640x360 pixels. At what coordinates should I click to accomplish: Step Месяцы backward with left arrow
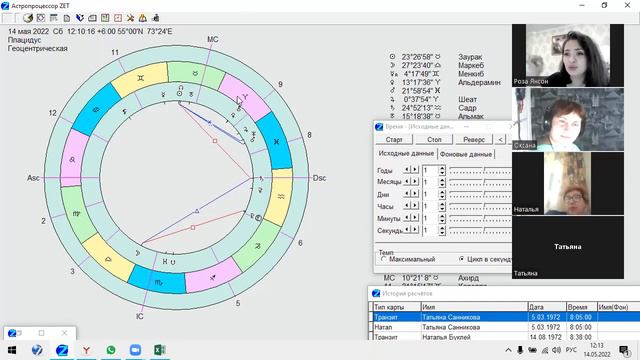click(407, 181)
